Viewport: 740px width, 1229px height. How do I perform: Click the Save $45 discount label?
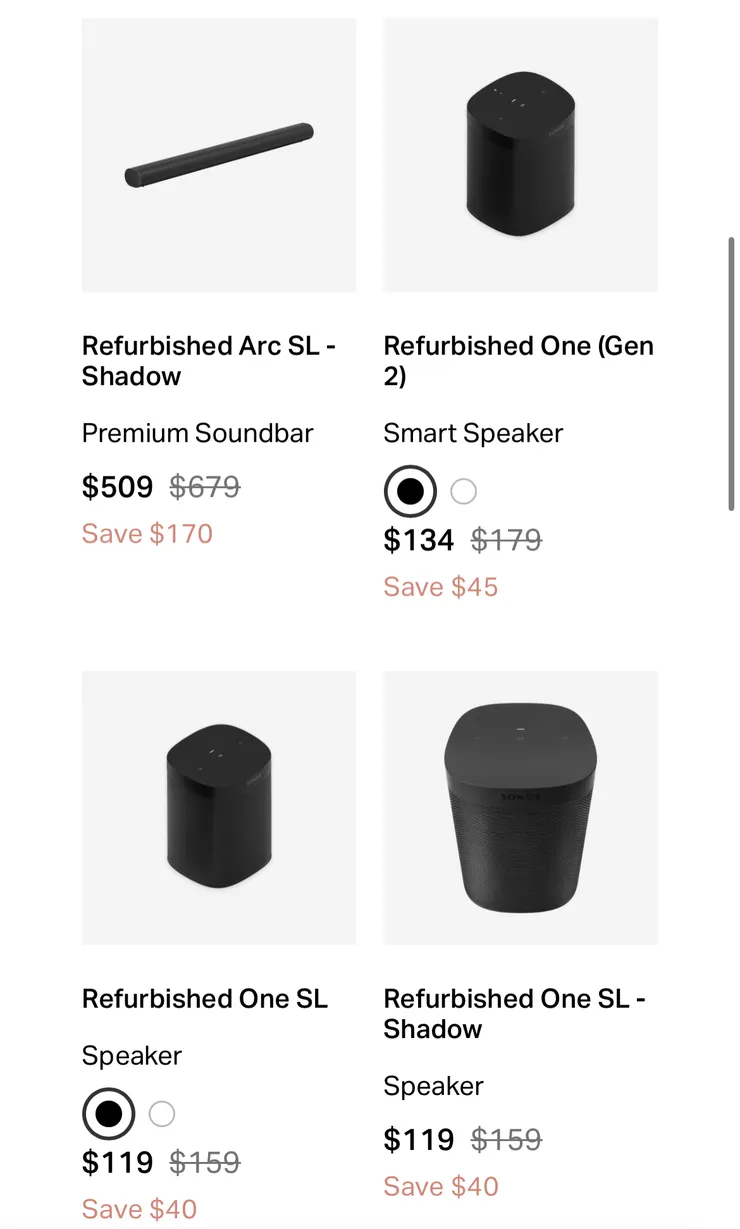click(441, 587)
